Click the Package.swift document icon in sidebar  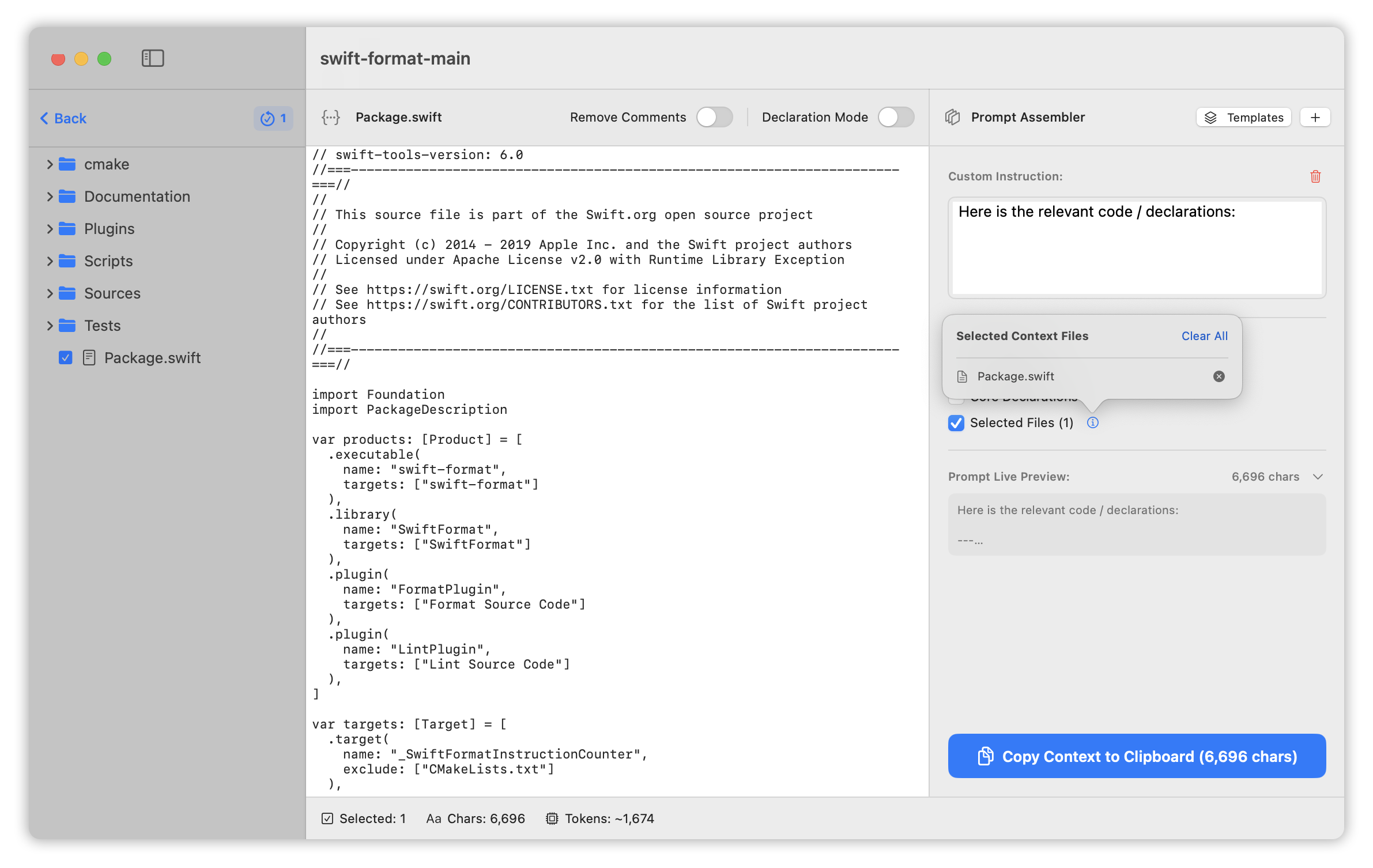coord(89,358)
